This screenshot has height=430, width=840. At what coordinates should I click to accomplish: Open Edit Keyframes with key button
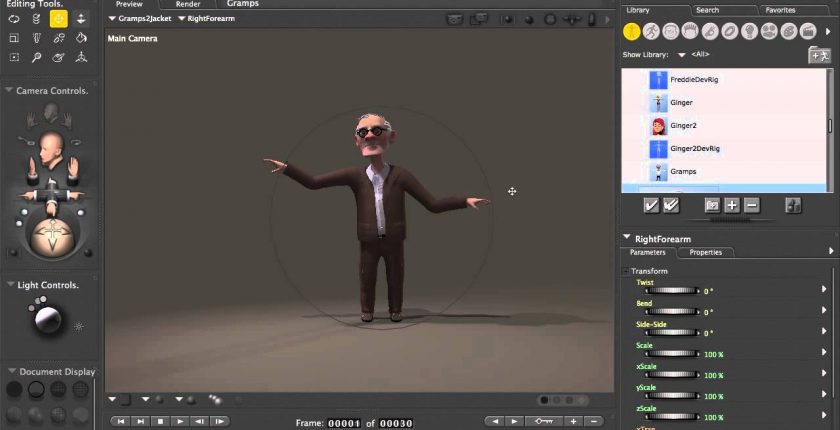tap(543, 421)
